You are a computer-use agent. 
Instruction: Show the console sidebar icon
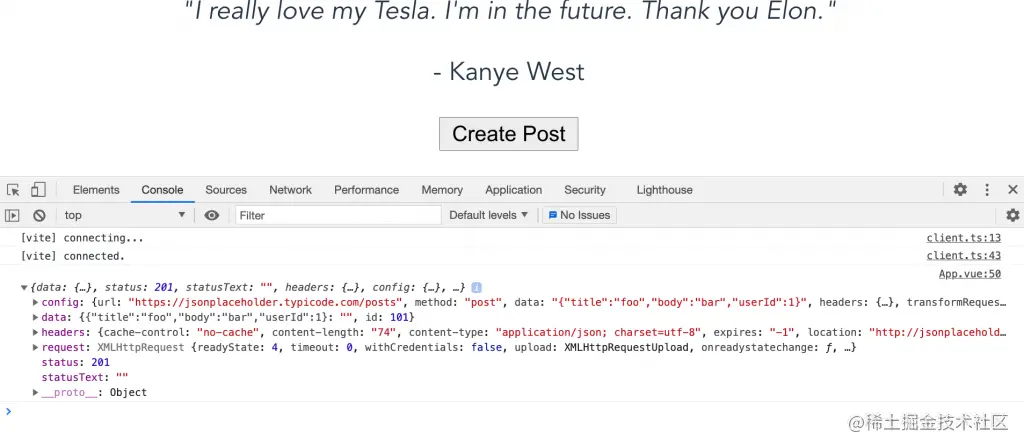click(12, 215)
